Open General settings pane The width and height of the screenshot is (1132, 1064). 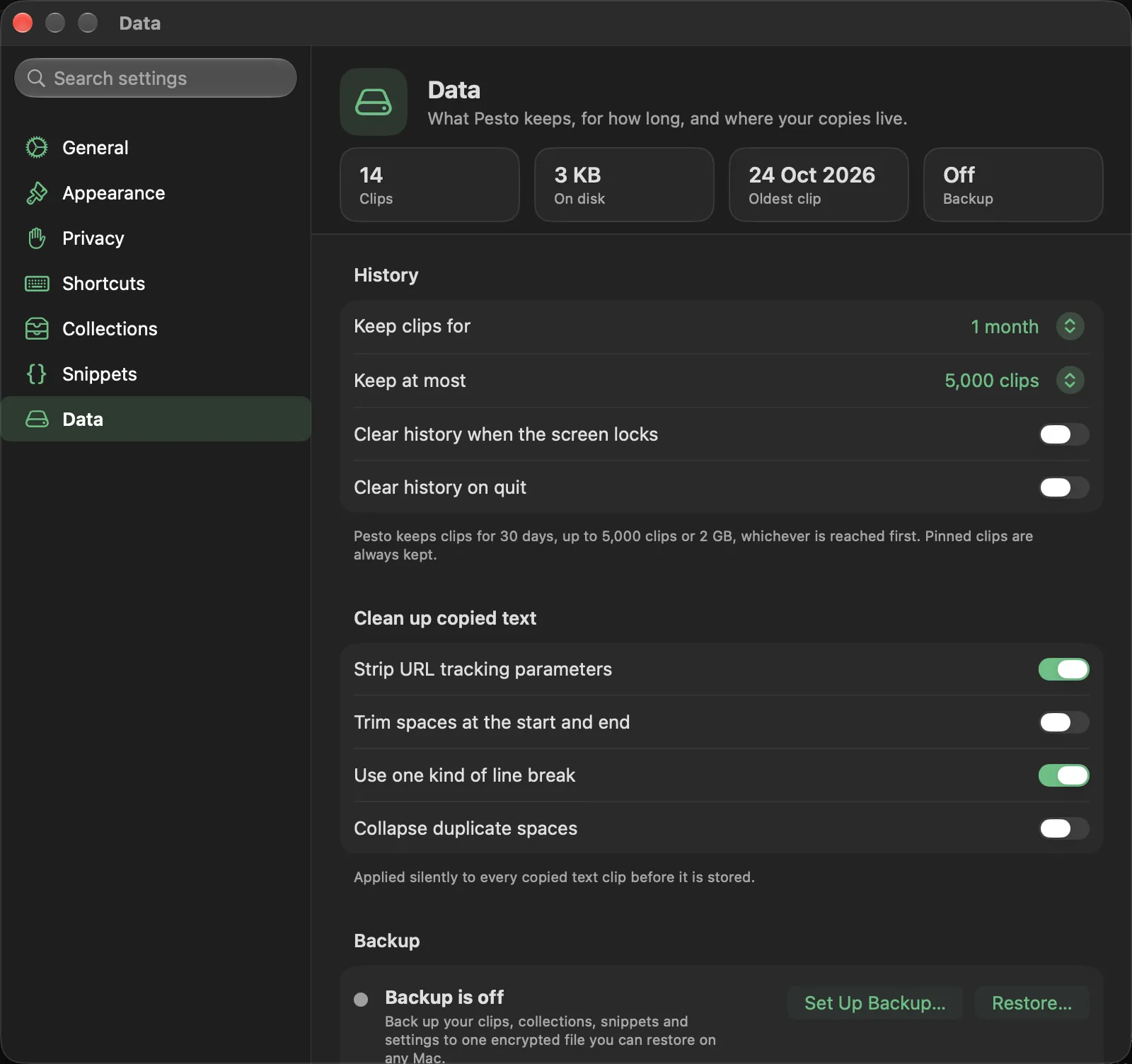[156, 147]
